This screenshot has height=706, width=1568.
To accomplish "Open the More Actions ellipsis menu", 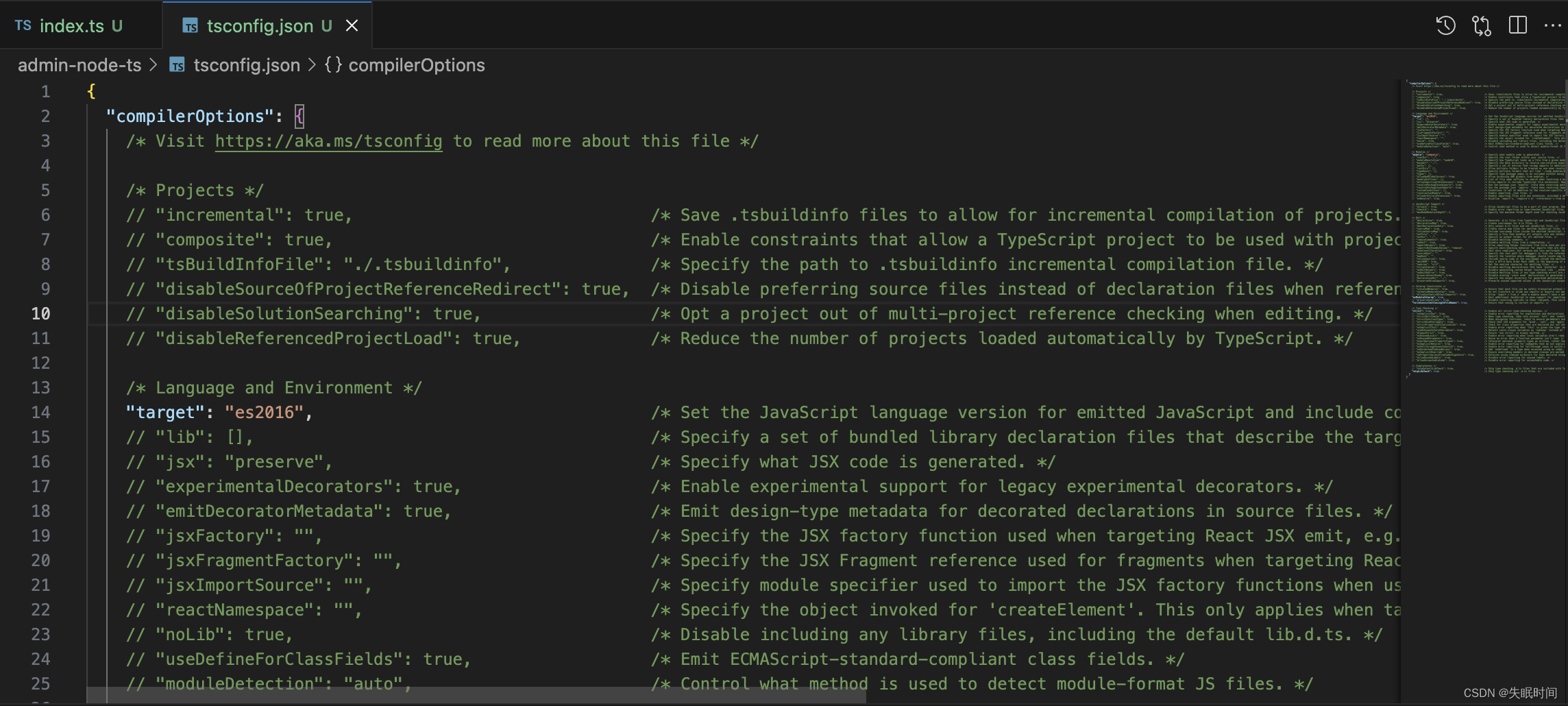I will pos(1553,26).
